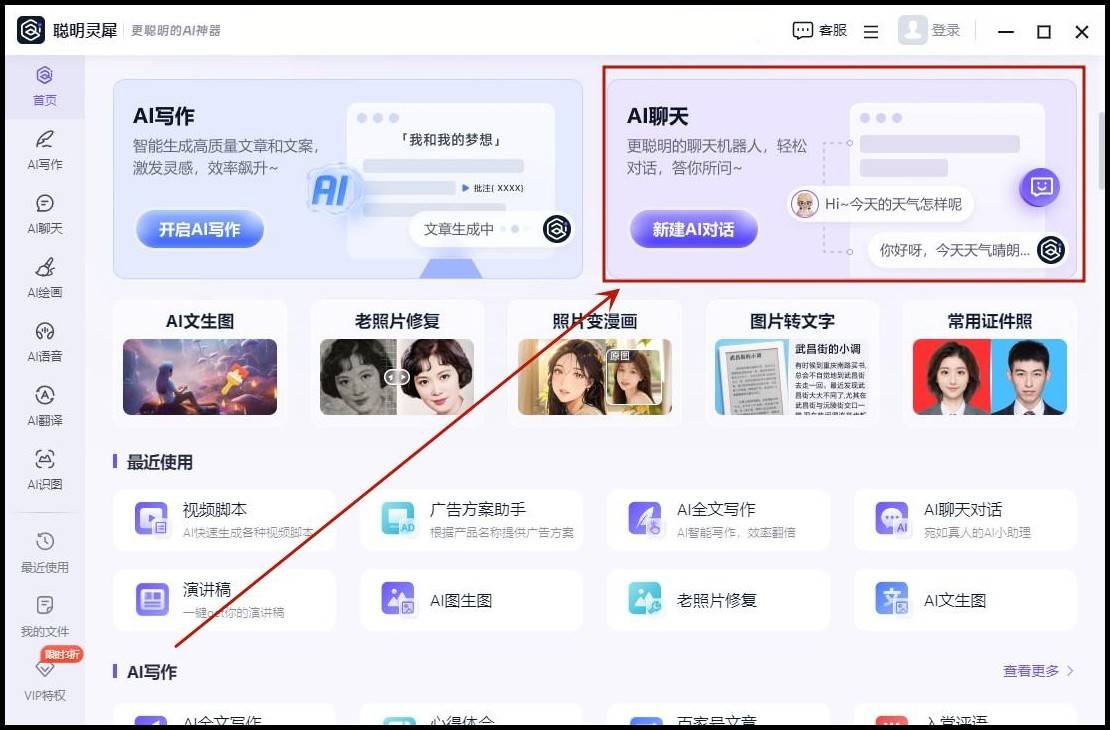Screen dimensions: 1110x730
Task: Go to the 首页 tab
Action: (x=44, y=85)
